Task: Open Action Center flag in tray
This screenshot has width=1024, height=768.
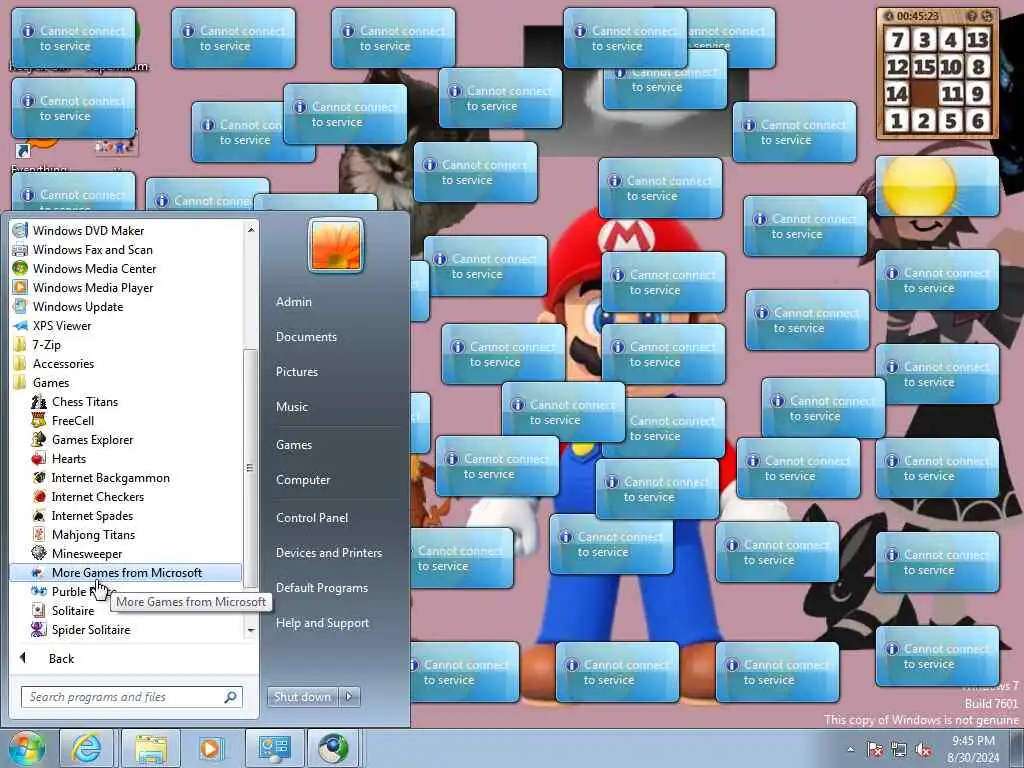Action: pos(875,749)
